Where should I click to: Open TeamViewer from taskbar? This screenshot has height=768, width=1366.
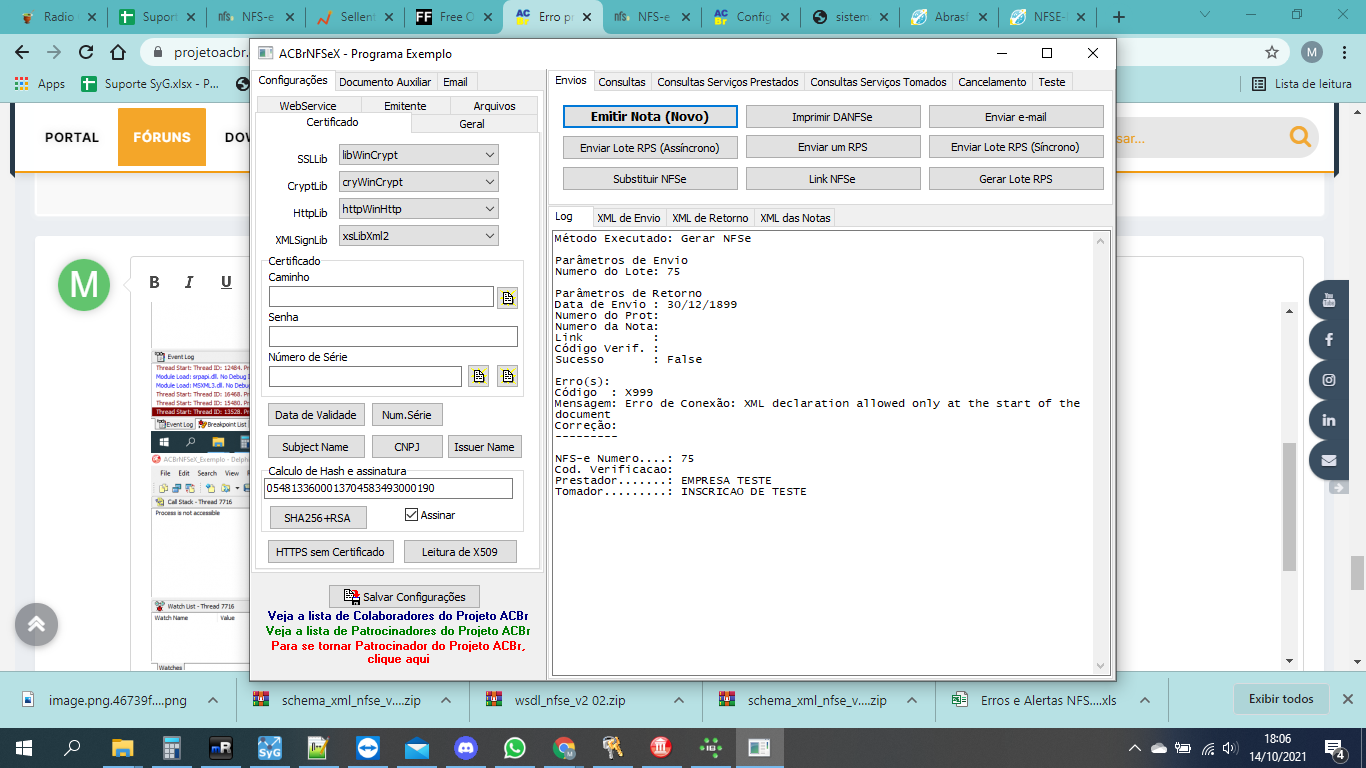coord(367,747)
